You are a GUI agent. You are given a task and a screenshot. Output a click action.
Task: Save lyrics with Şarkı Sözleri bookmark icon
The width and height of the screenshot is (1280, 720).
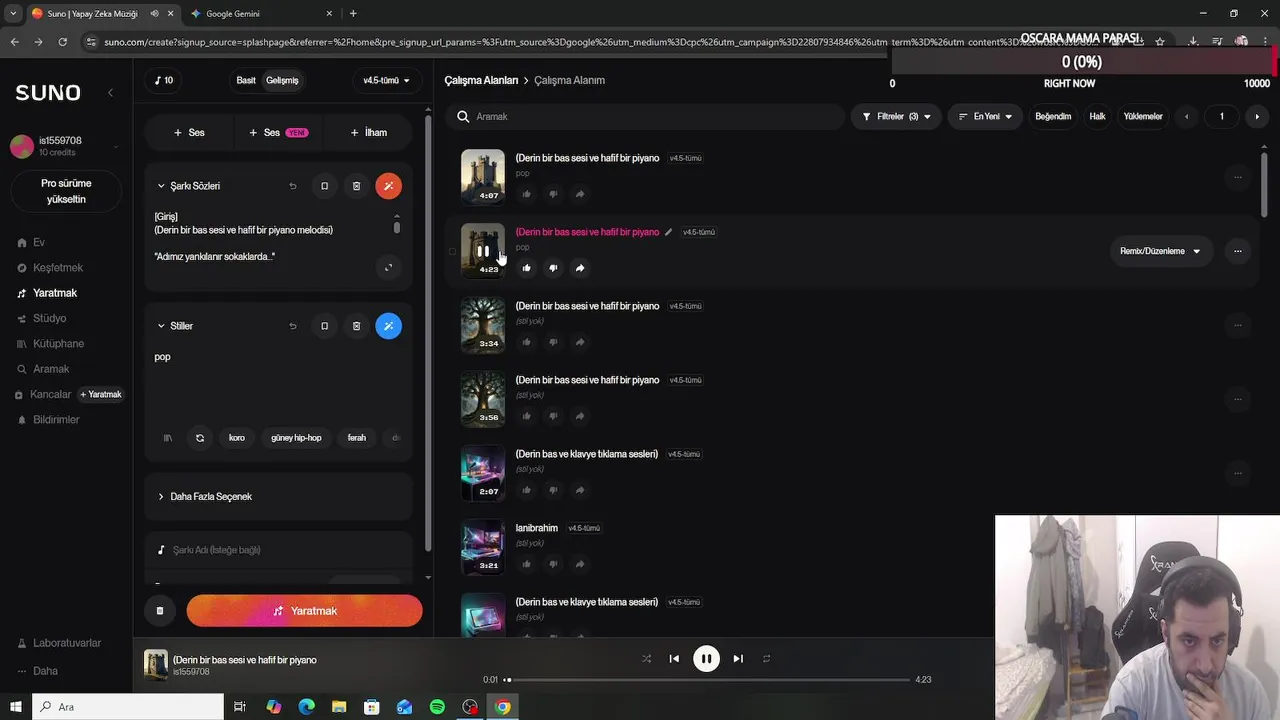324,186
